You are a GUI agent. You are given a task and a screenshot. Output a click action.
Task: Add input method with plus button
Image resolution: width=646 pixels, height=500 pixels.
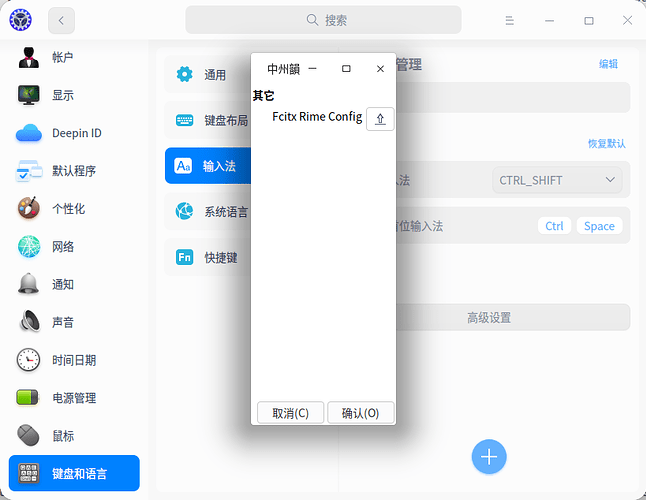click(489, 457)
